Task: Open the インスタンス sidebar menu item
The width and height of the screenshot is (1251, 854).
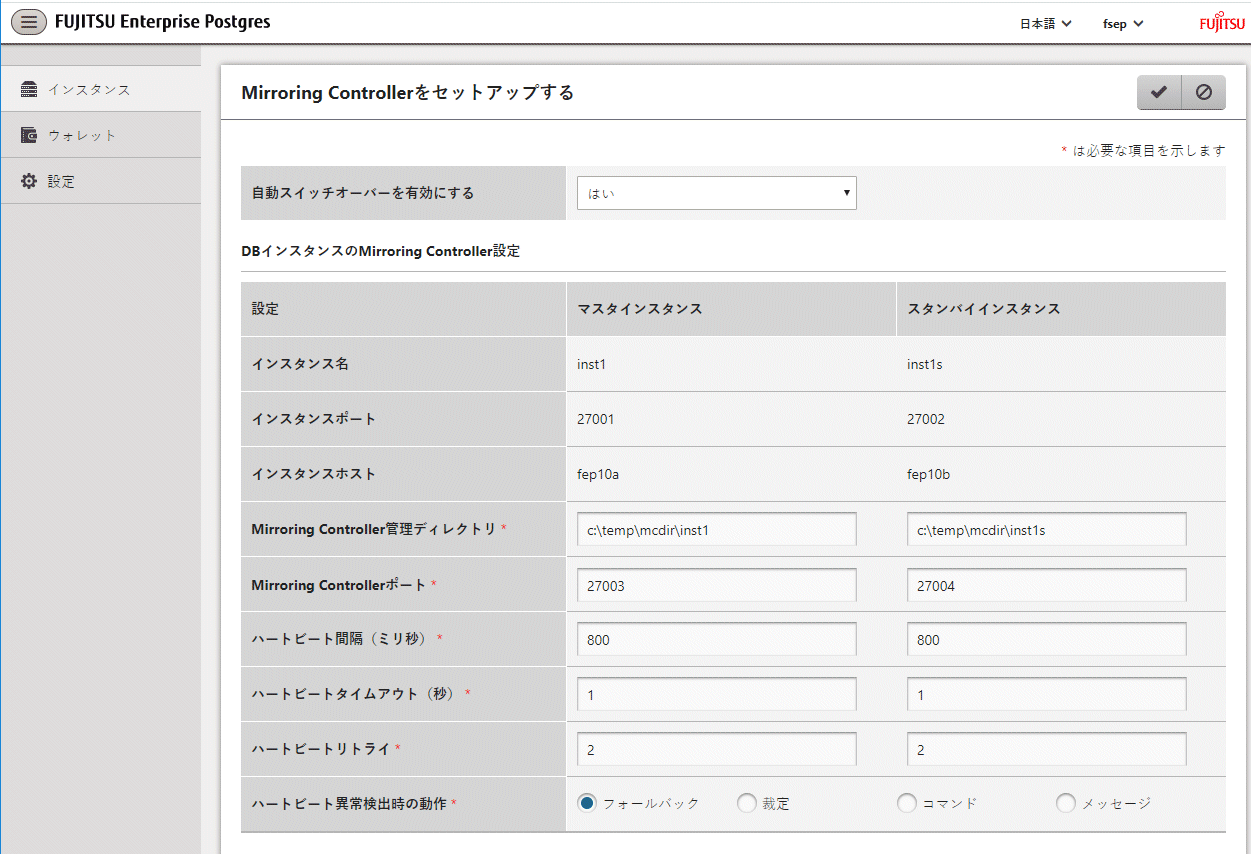Action: coord(101,89)
